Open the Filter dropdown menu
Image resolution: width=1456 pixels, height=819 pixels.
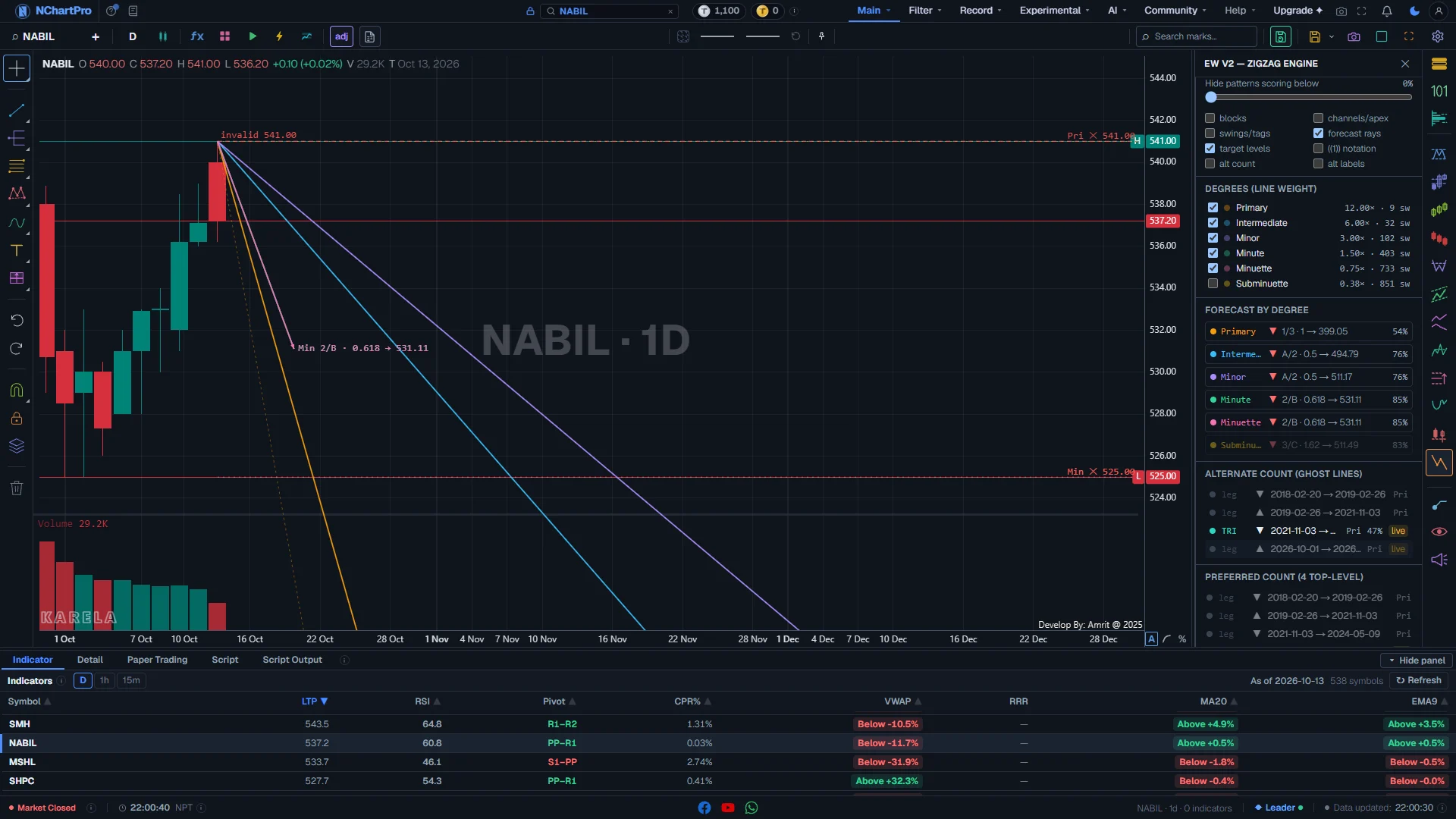pos(924,11)
